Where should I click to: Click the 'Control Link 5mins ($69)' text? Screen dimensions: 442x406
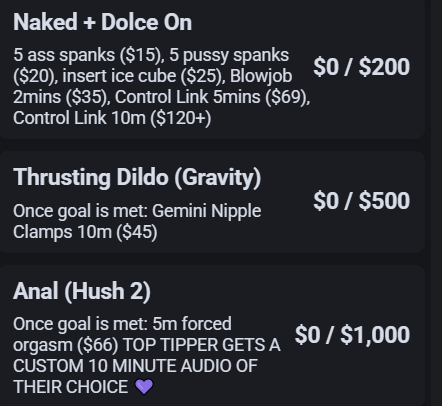[212, 97]
